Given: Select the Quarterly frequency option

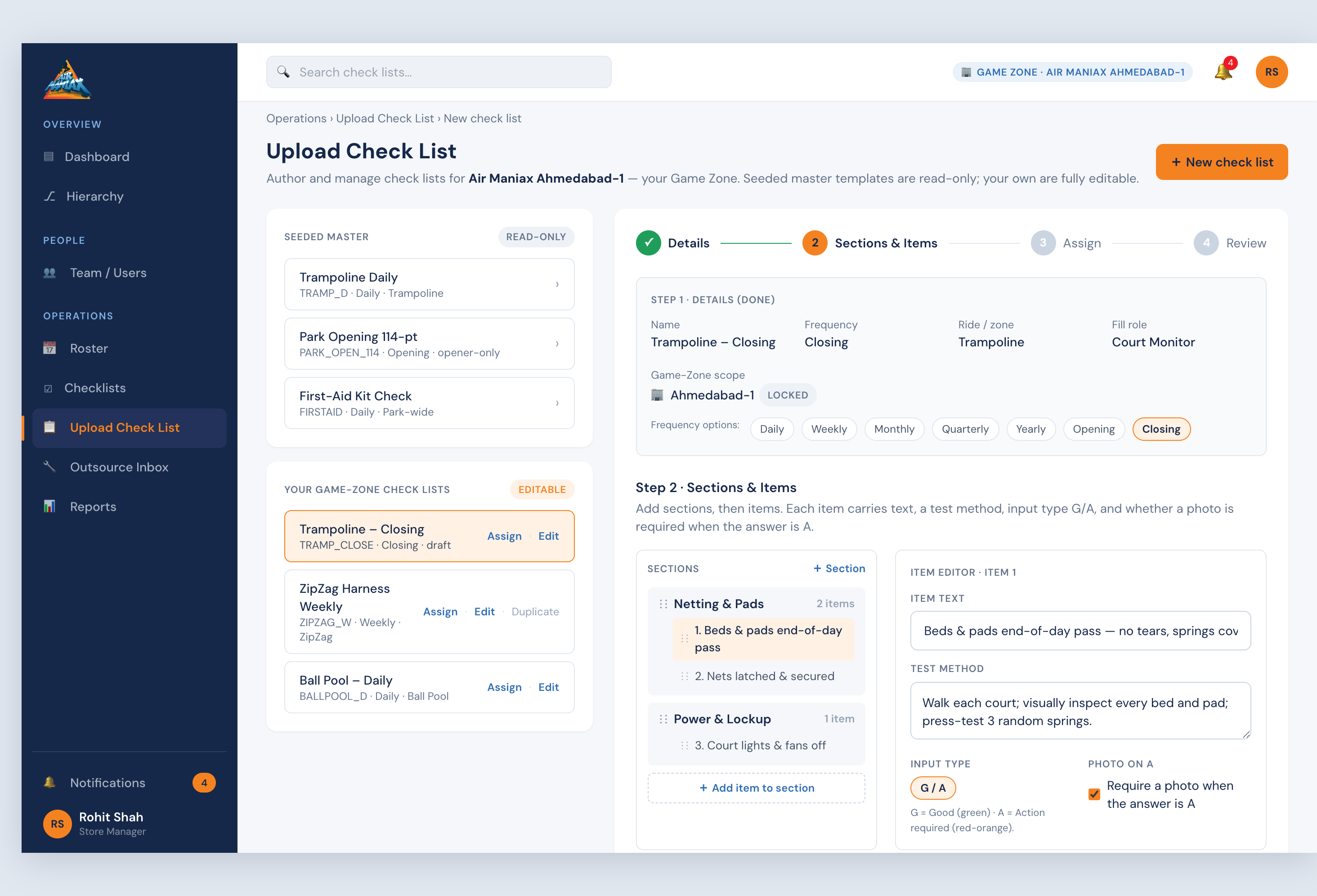Looking at the screenshot, I should (965, 429).
